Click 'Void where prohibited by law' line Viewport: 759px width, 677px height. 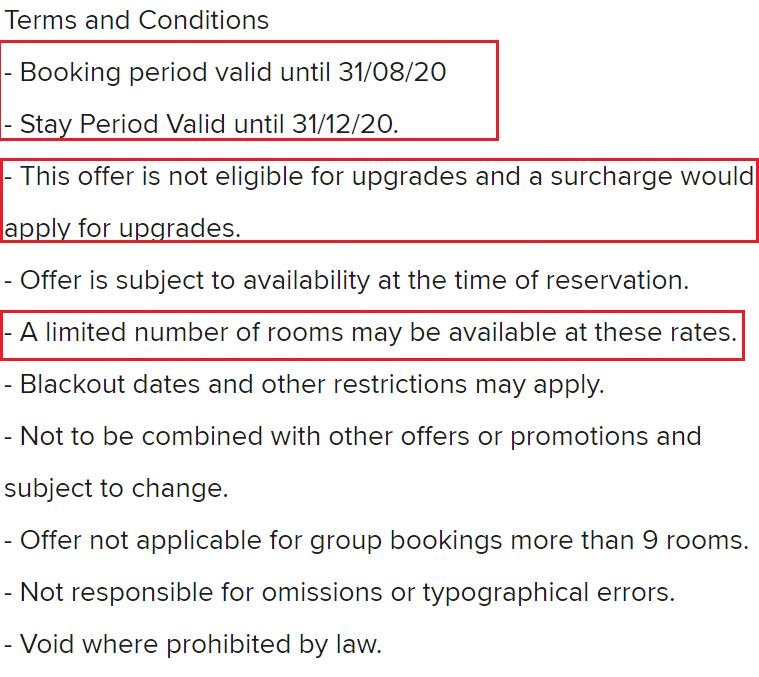pyautogui.click(x=195, y=644)
